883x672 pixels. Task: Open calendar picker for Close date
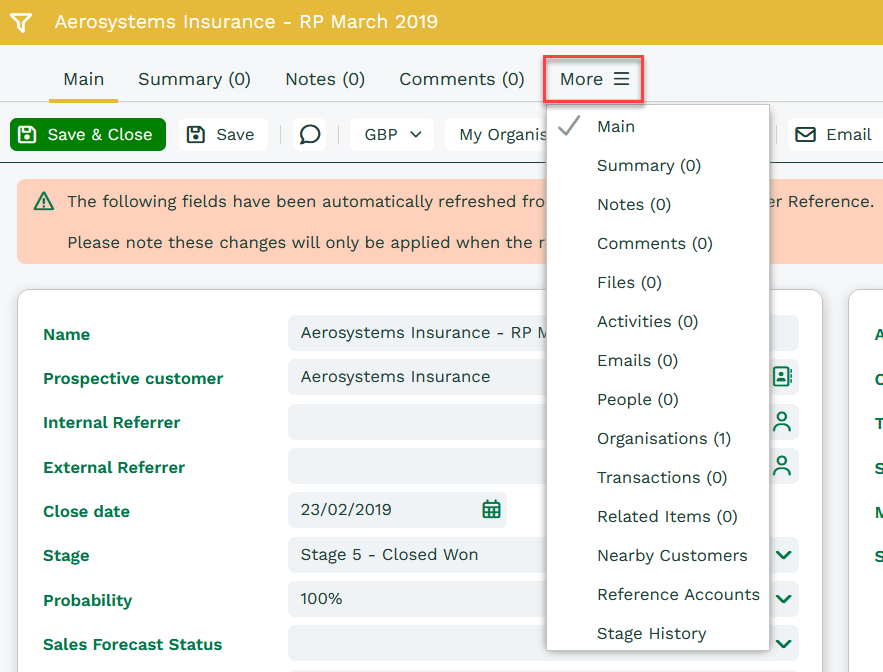(x=491, y=509)
